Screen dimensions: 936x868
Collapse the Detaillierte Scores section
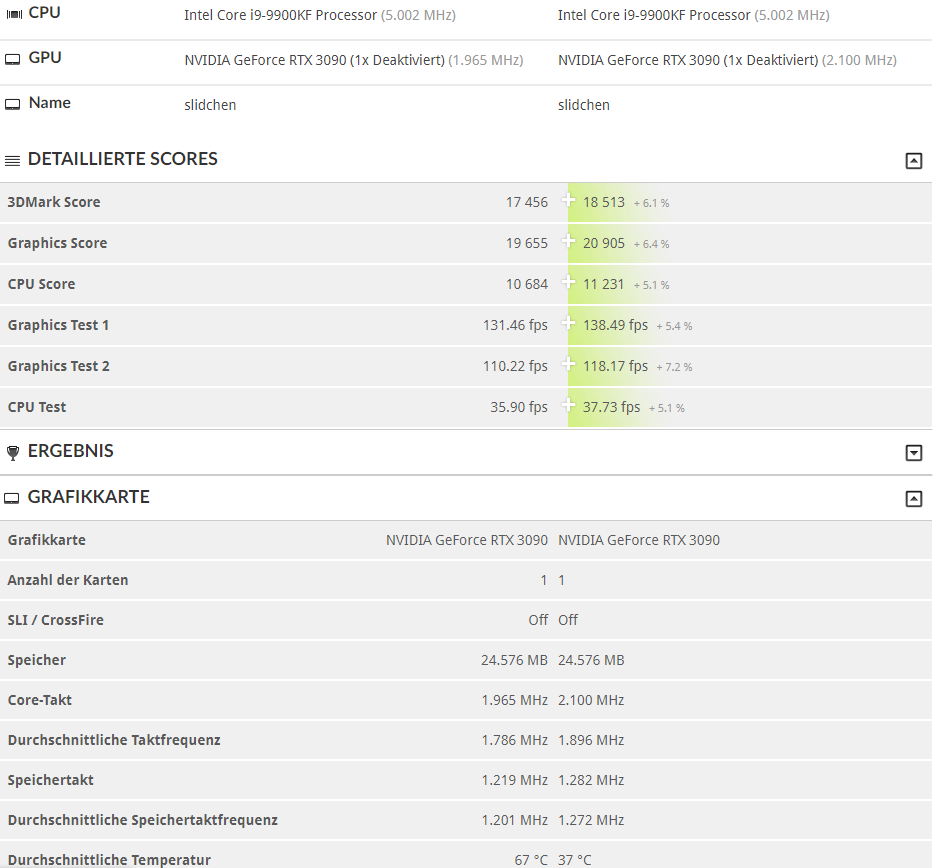coord(913,161)
